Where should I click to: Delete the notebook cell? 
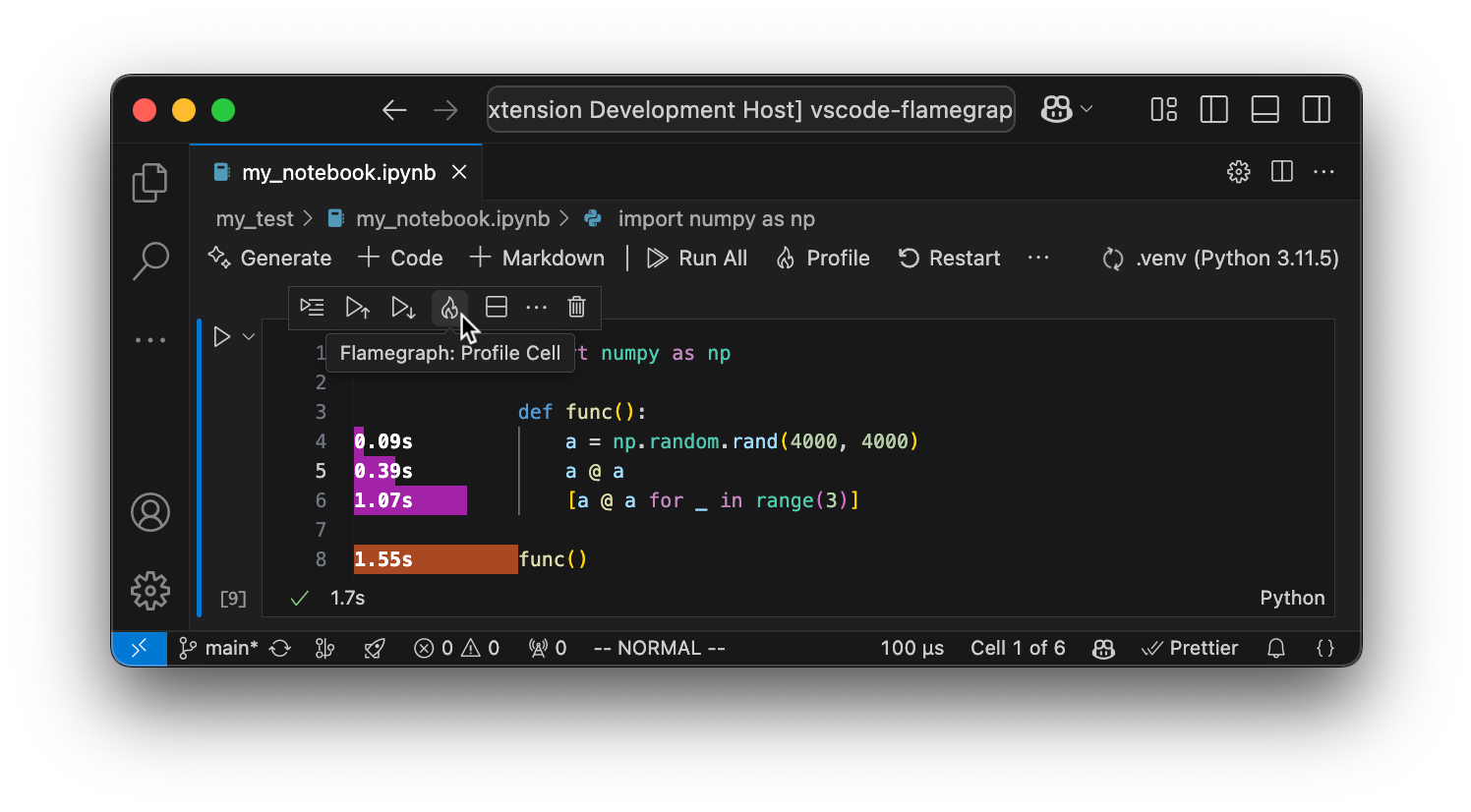pyautogui.click(x=576, y=307)
